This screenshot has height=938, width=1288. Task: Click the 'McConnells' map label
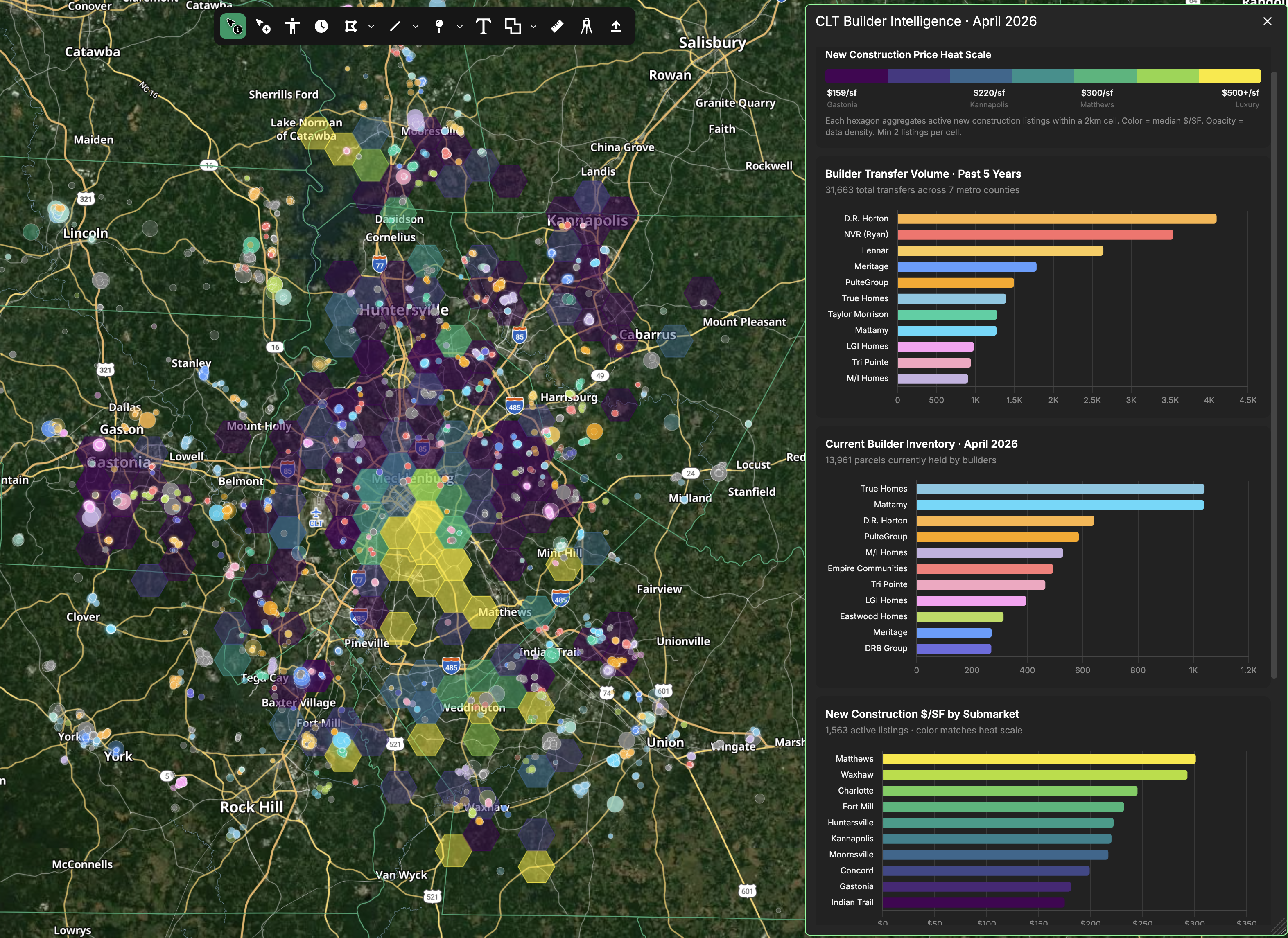(82, 864)
